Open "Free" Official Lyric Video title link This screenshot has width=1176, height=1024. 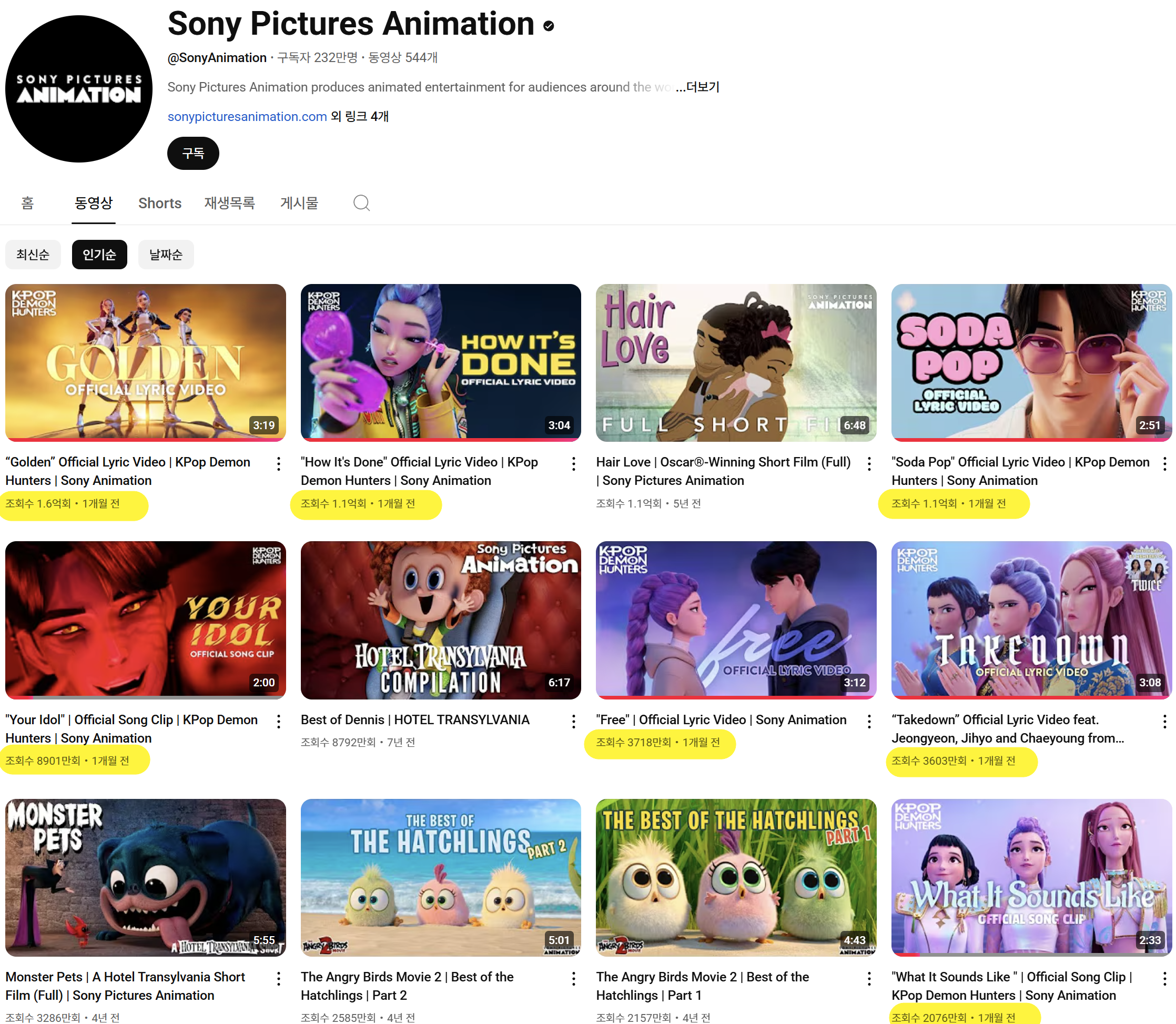click(721, 719)
